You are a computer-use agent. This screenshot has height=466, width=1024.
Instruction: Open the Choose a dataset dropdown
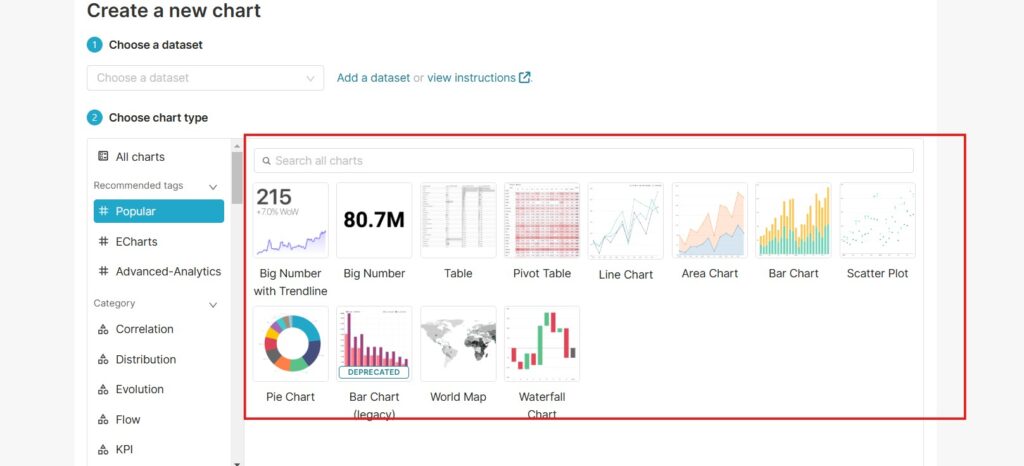click(x=205, y=78)
